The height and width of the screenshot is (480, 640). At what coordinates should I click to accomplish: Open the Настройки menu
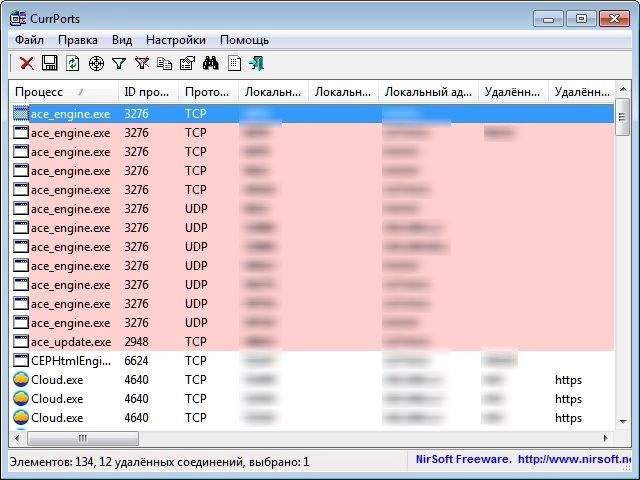pyautogui.click(x=176, y=40)
